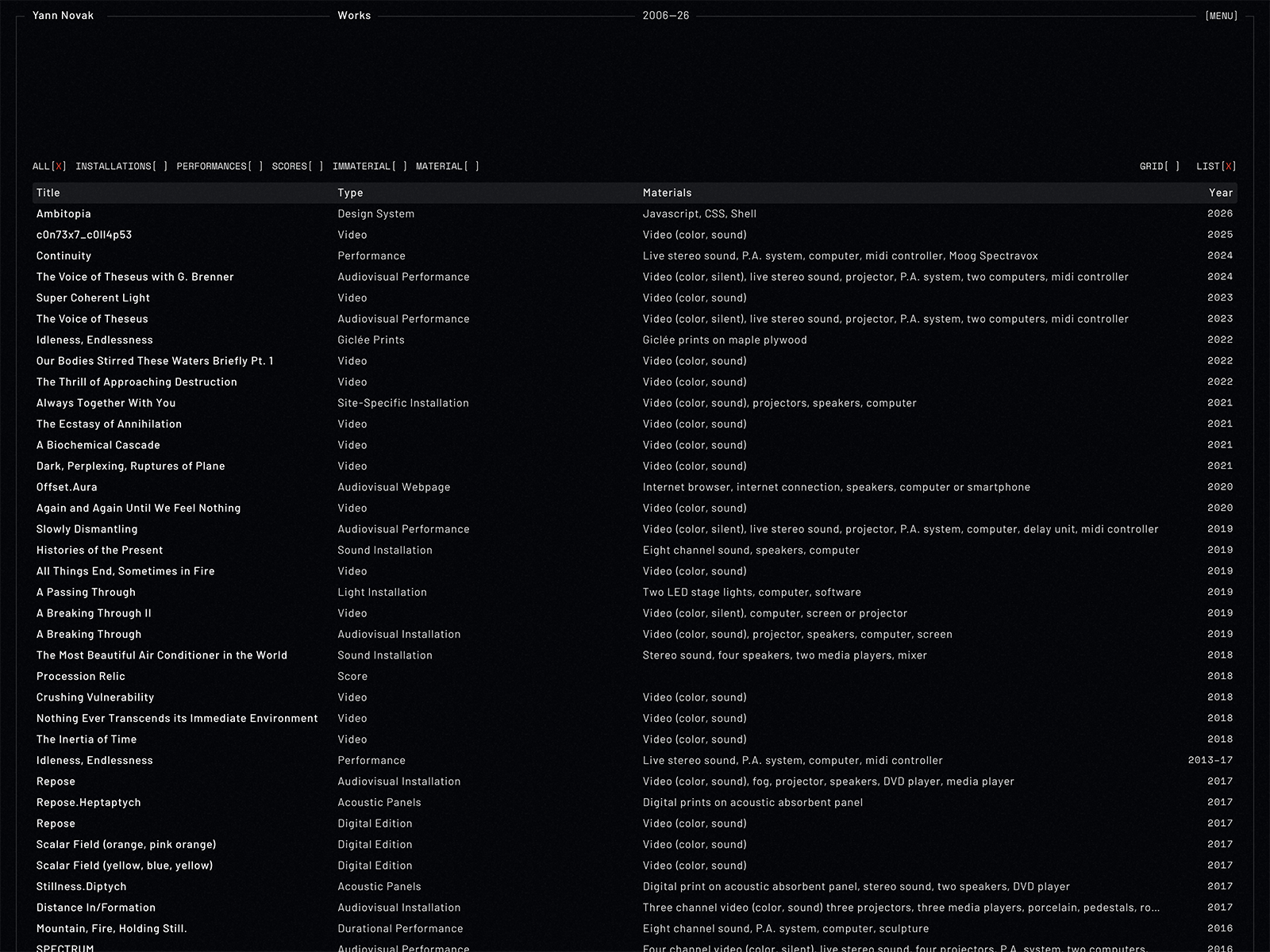This screenshot has width=1270, height=952.
Task: Click Digital prints on acoustic absorbent panel
Action: click(752, 803)
